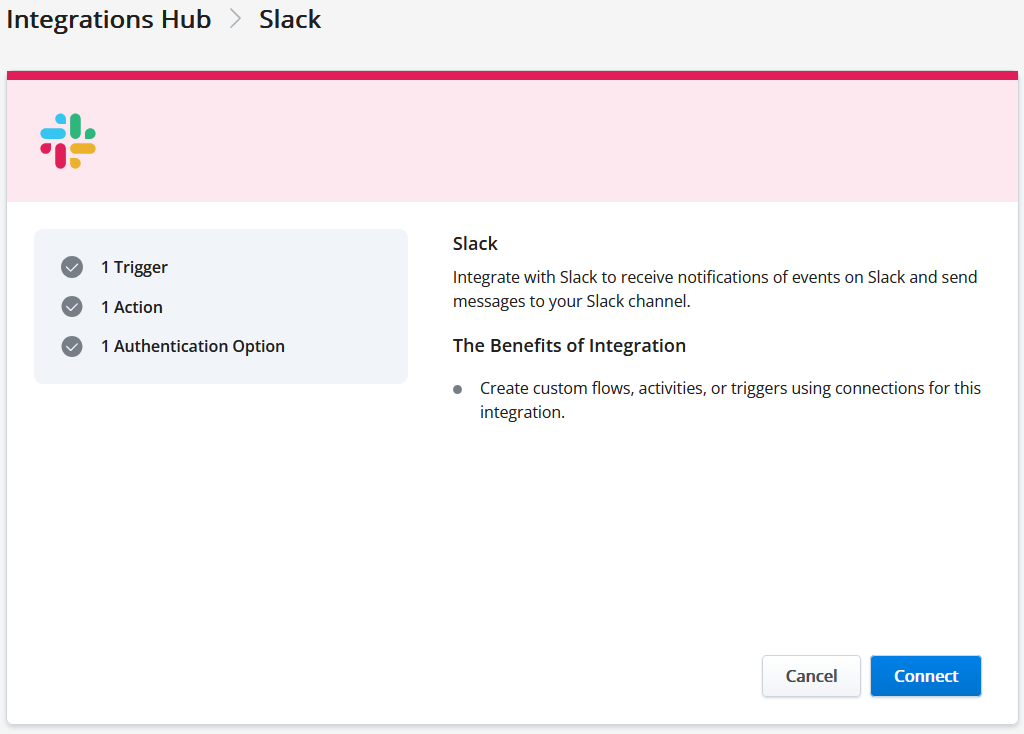
Task: Click the bullet point under Benefits of Integration
Action: [x=458, y=389]
